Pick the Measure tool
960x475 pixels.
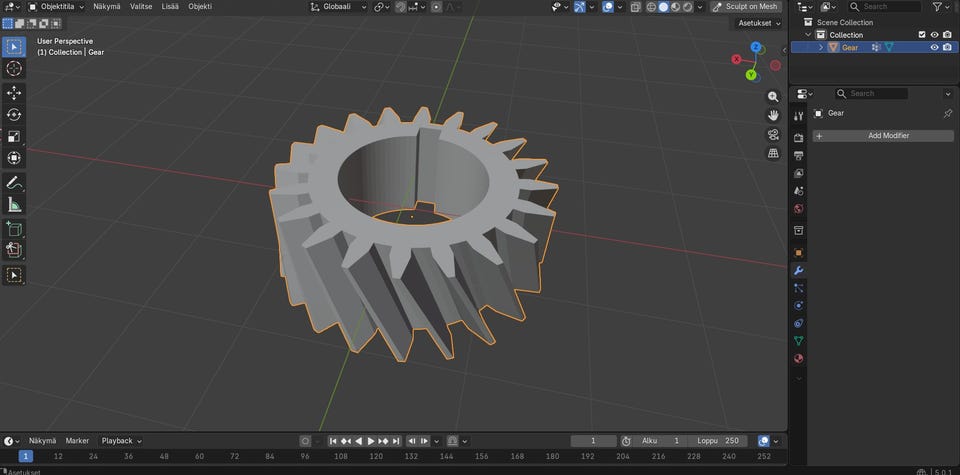14,205
